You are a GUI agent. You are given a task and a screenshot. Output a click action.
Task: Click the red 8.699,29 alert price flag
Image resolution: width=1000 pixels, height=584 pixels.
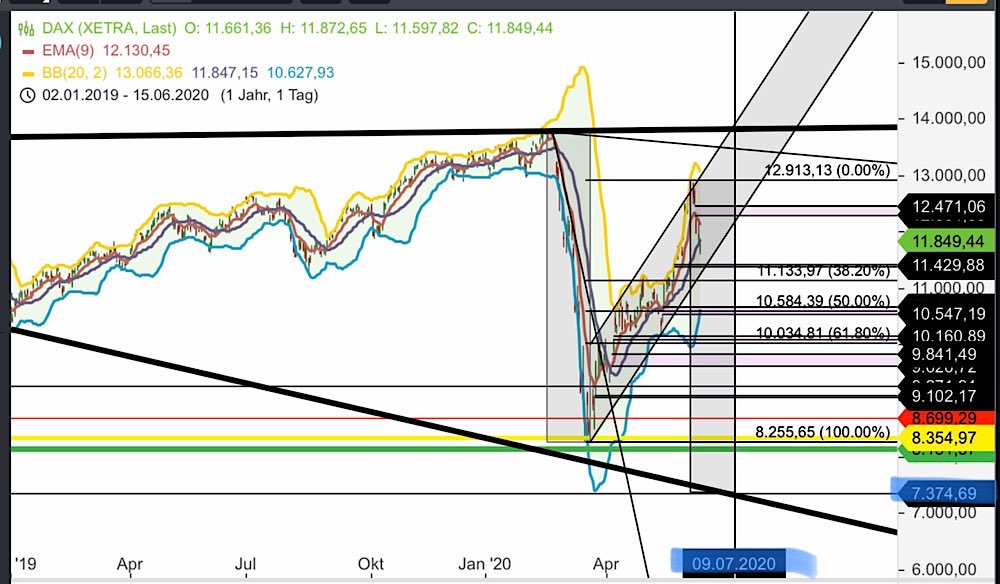click(946, 416)
